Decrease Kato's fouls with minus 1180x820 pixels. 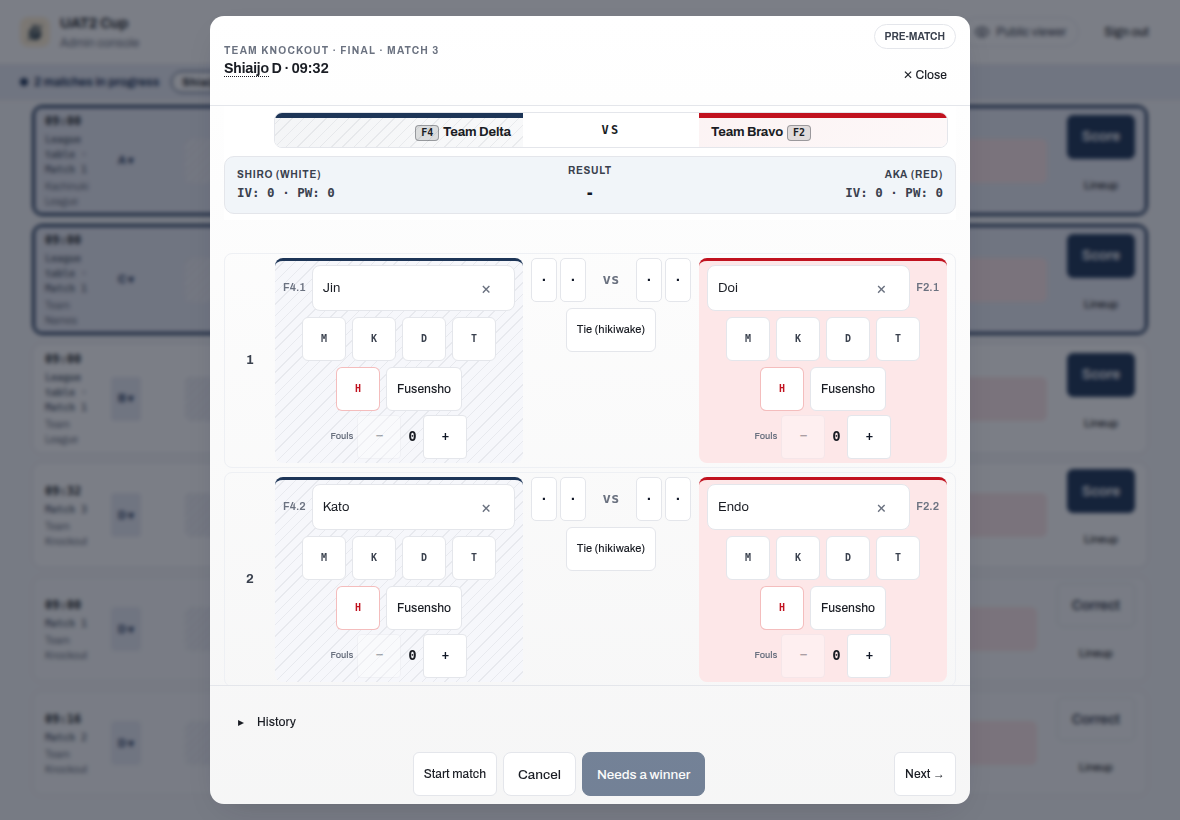pos(379,655)
